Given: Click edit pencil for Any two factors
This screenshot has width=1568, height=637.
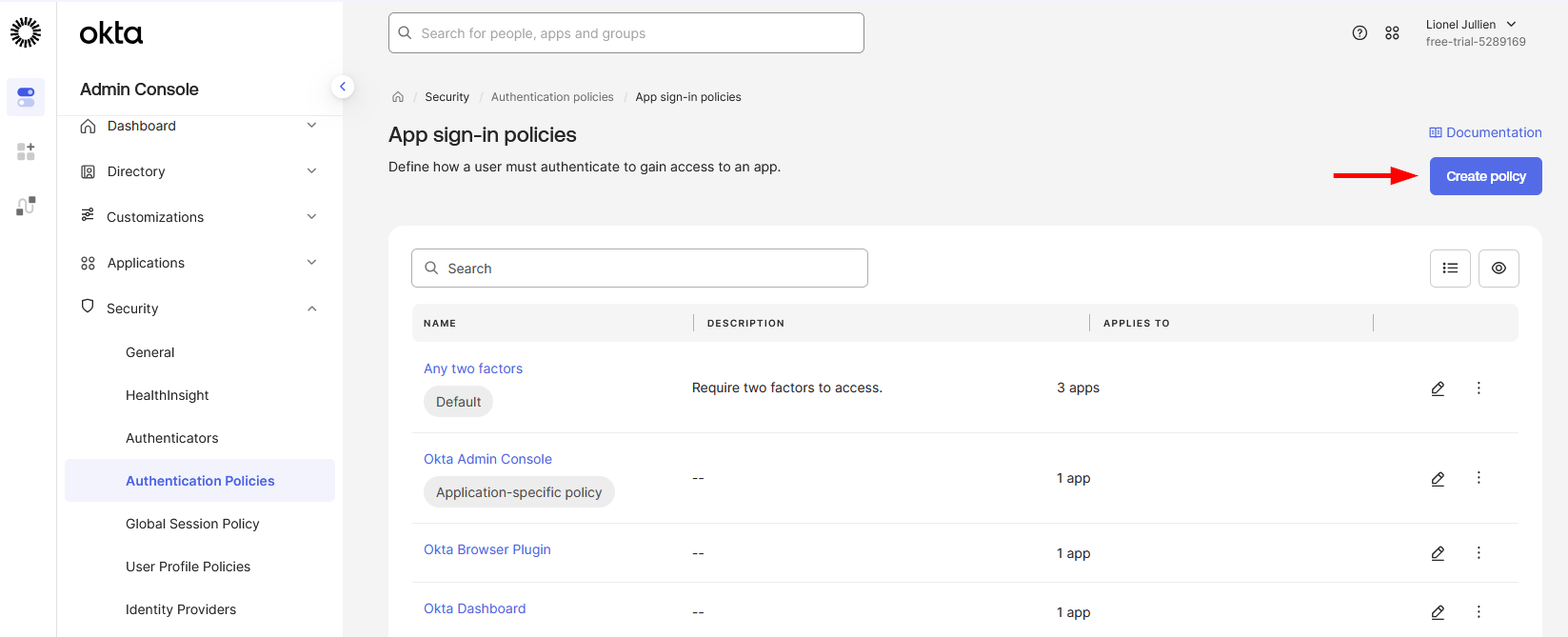Looking at the screenshot, I should point(1438,388).
